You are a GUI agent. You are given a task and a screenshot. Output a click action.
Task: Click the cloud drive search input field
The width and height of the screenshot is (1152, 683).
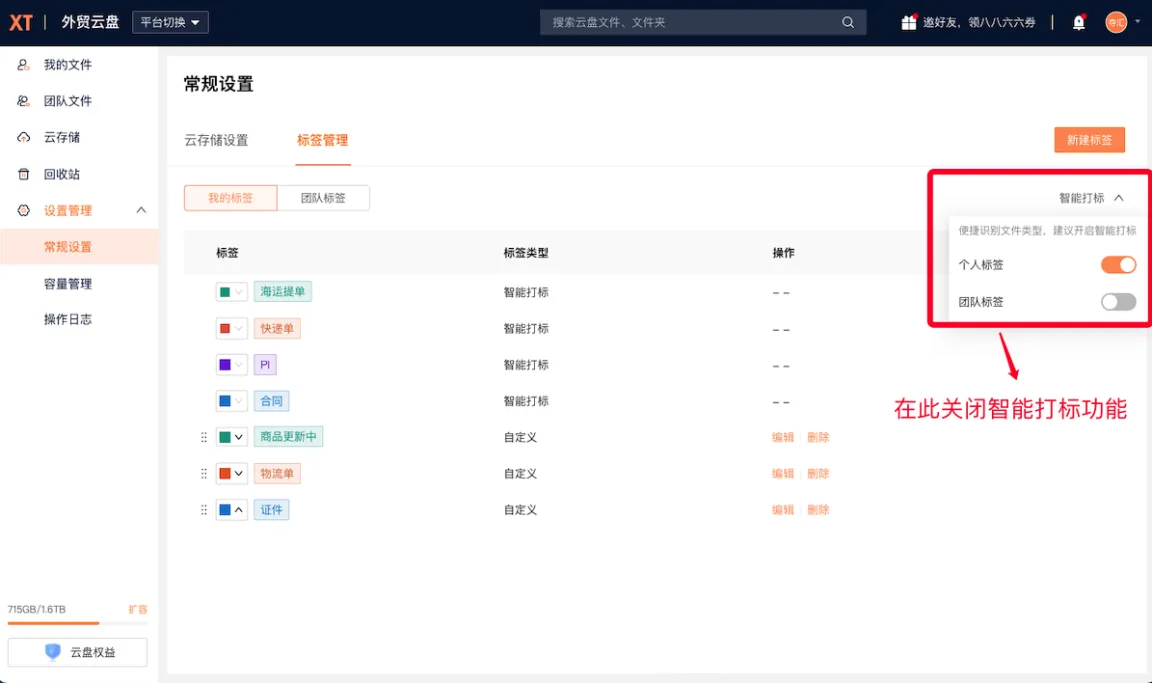pyautogui.click(x=690, y=22)
